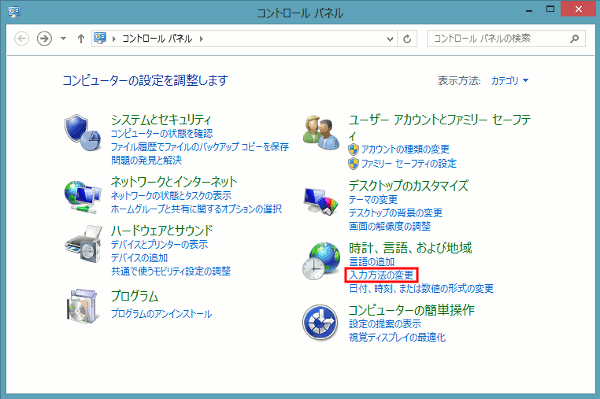Click shield icon beside アカウントの種類の変更
This screenshot has width=600, height=399.
353,149
